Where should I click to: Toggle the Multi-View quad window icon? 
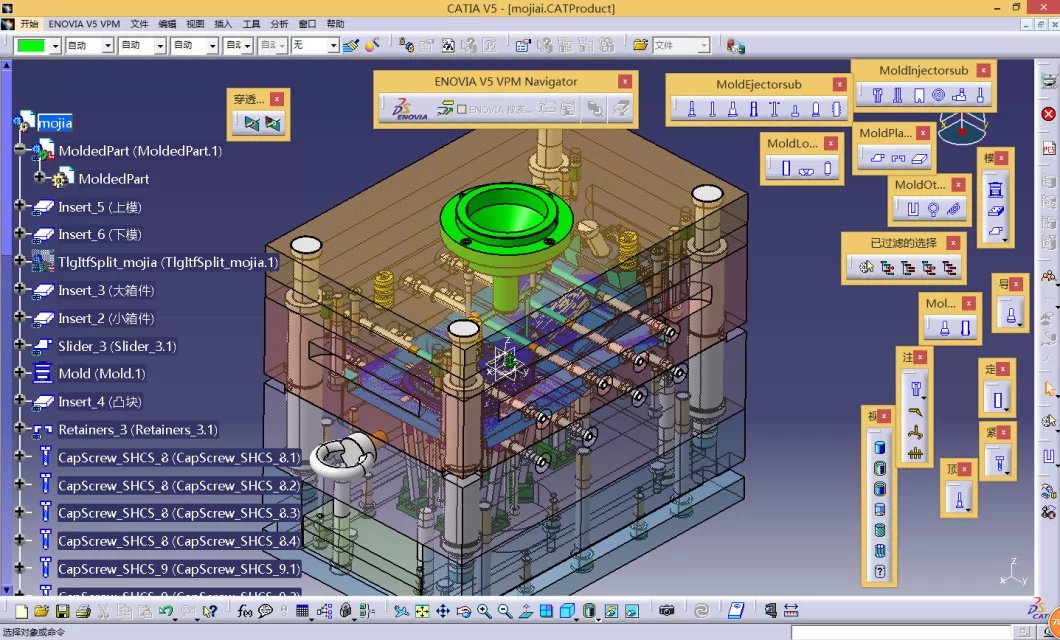click(x=546, y=612)
